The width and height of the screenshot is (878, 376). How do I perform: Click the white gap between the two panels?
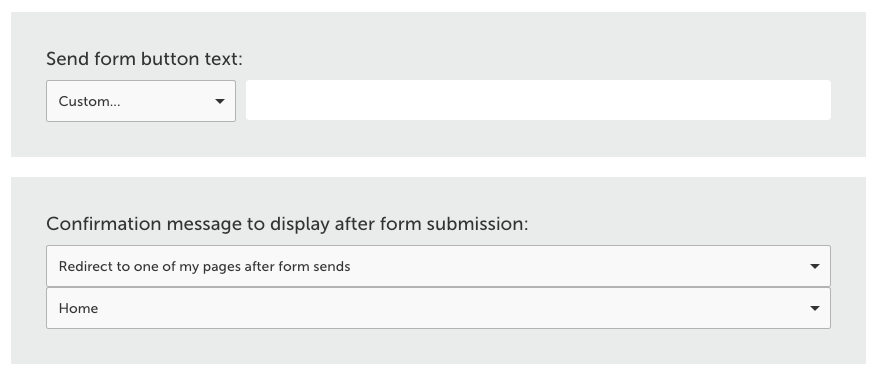pos(438,167)
